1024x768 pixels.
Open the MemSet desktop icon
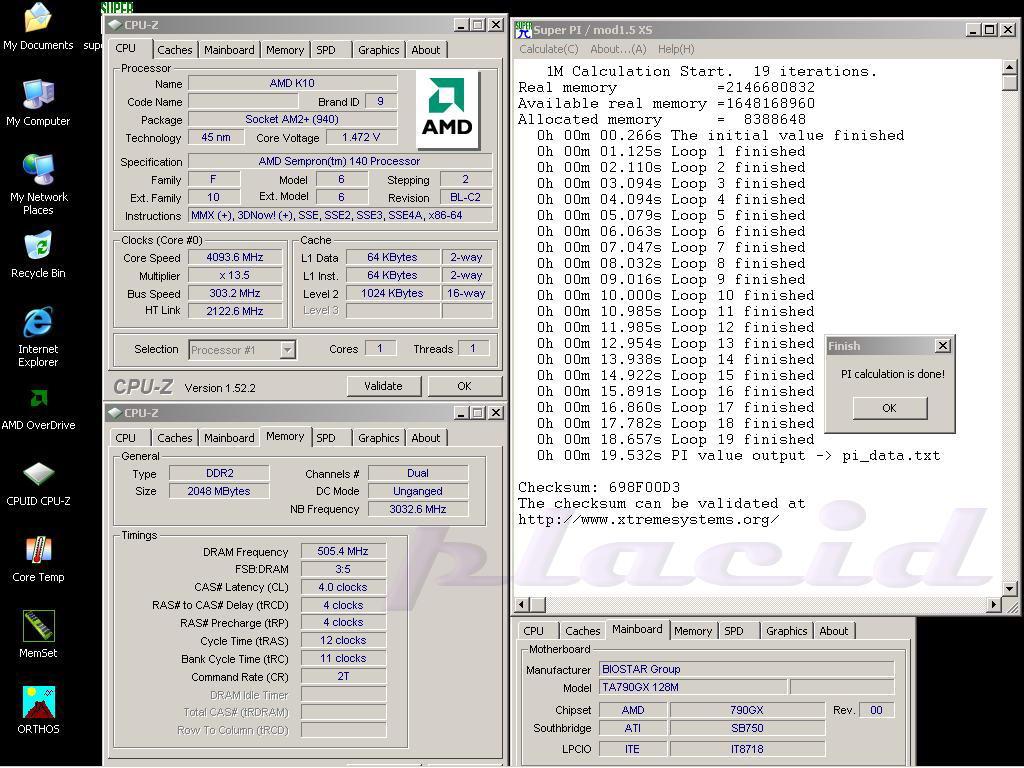pyautogui.click(x=38, y=635)
